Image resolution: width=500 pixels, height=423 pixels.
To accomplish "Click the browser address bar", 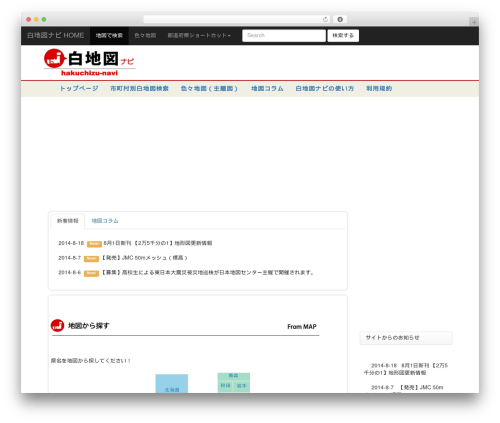I will point(237,19).
